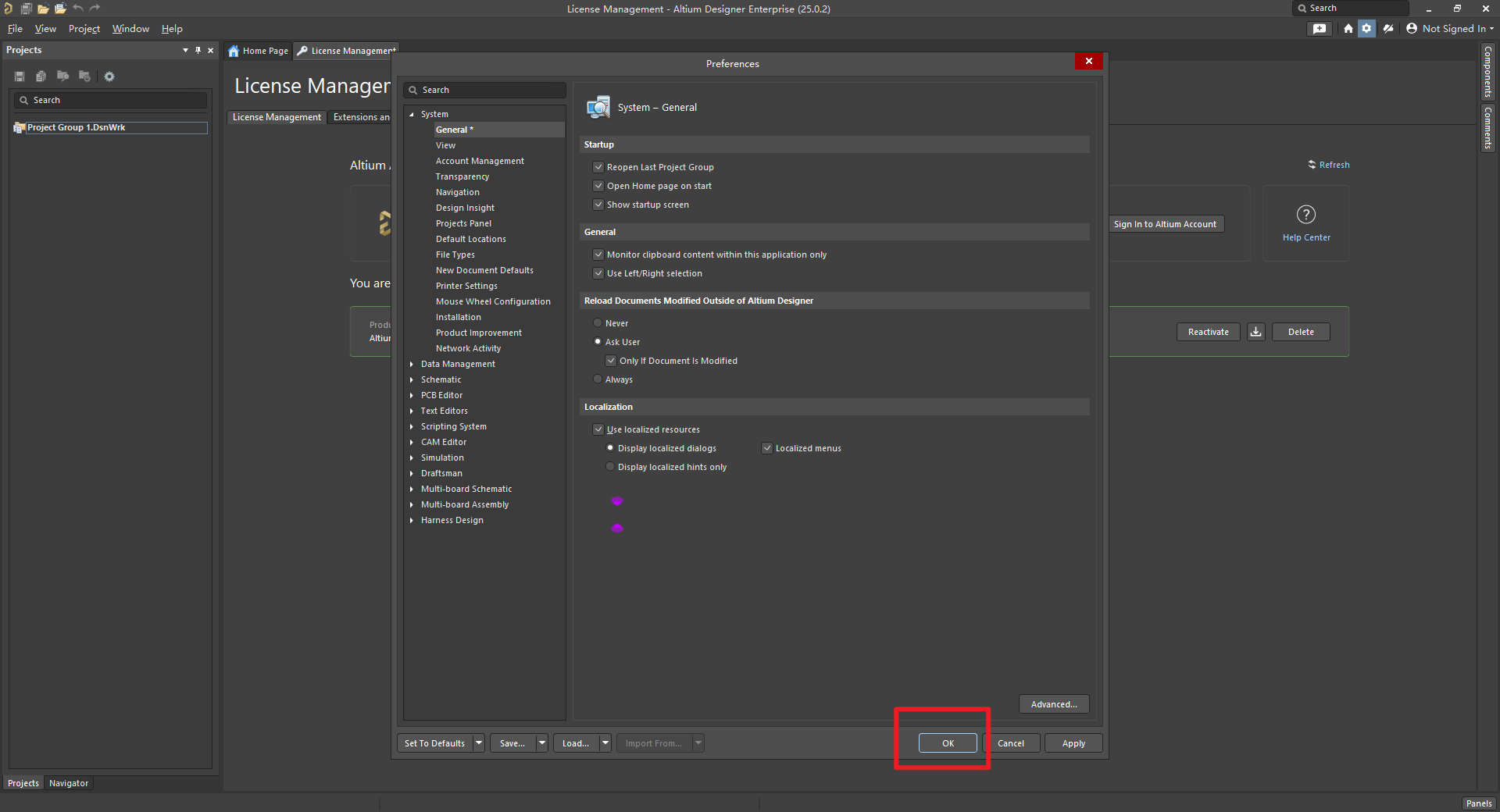Toggle Localized menus checkbox
Screen dimensions: 1500x812
coord(767,448)
